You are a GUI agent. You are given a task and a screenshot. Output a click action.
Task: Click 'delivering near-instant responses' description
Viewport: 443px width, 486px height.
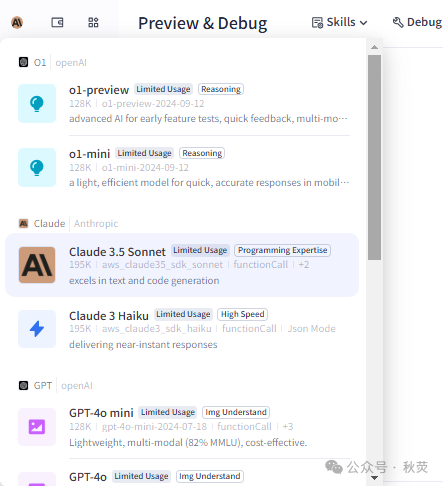(x=143, y=345)
